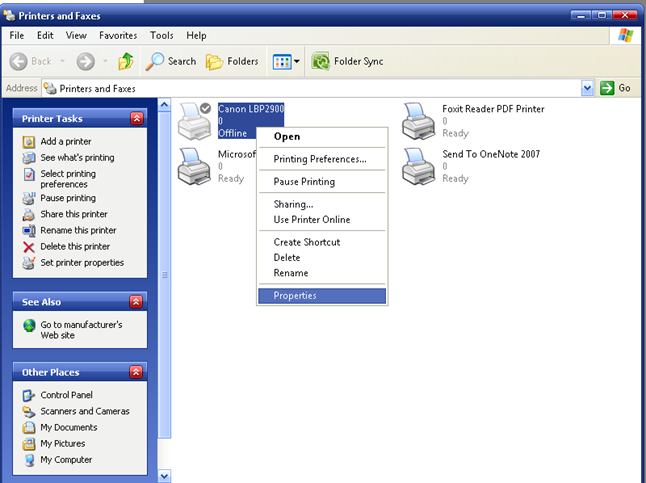This screenshot has width=646, height=483.
Task: Open the View menu
Action: click(x=76, y=35)
